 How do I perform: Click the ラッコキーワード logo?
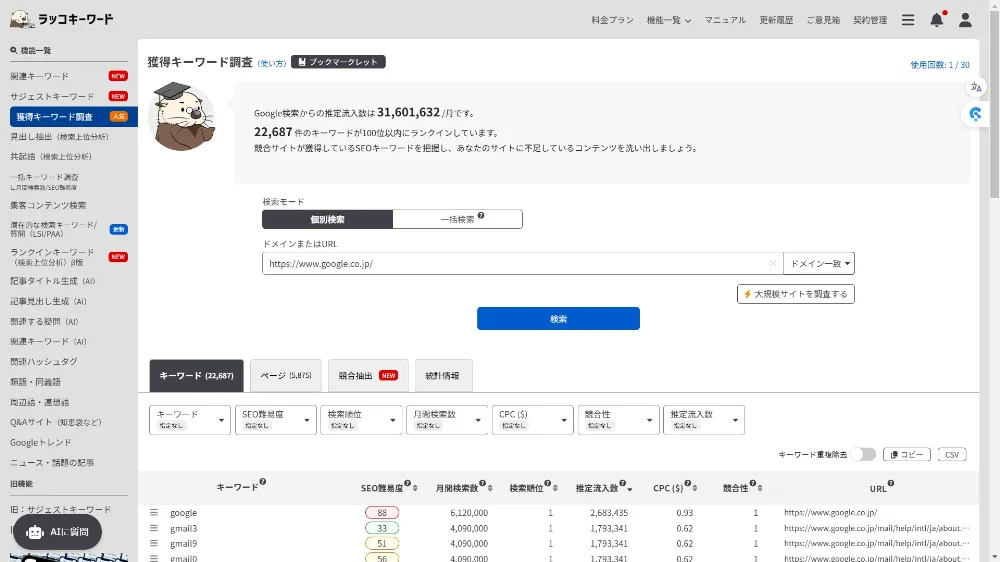point(61,19)
